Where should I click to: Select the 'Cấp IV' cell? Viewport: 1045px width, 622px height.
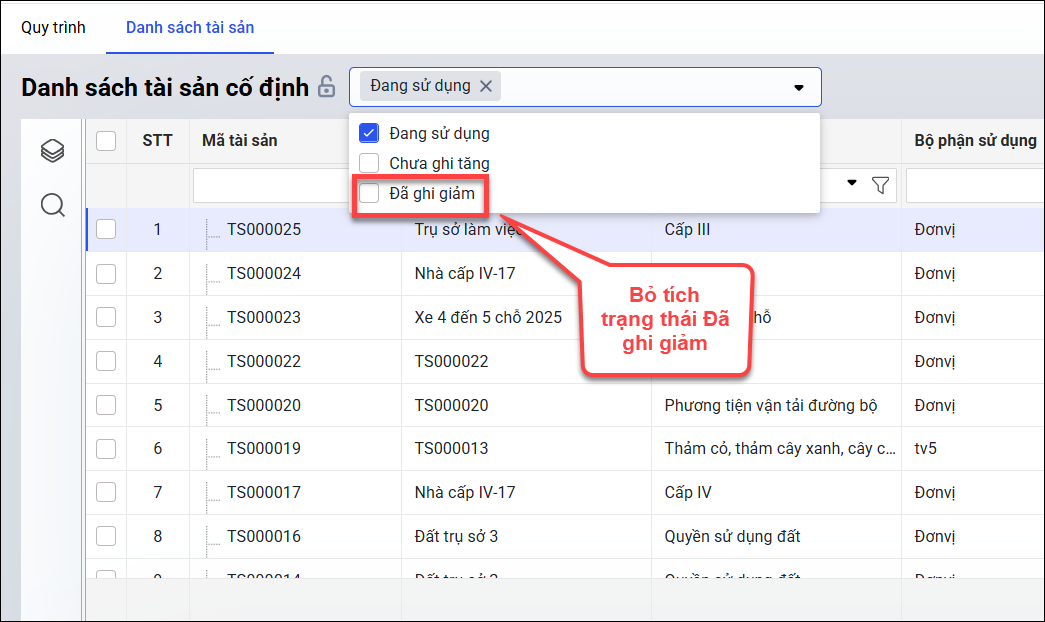pos(688,493)
